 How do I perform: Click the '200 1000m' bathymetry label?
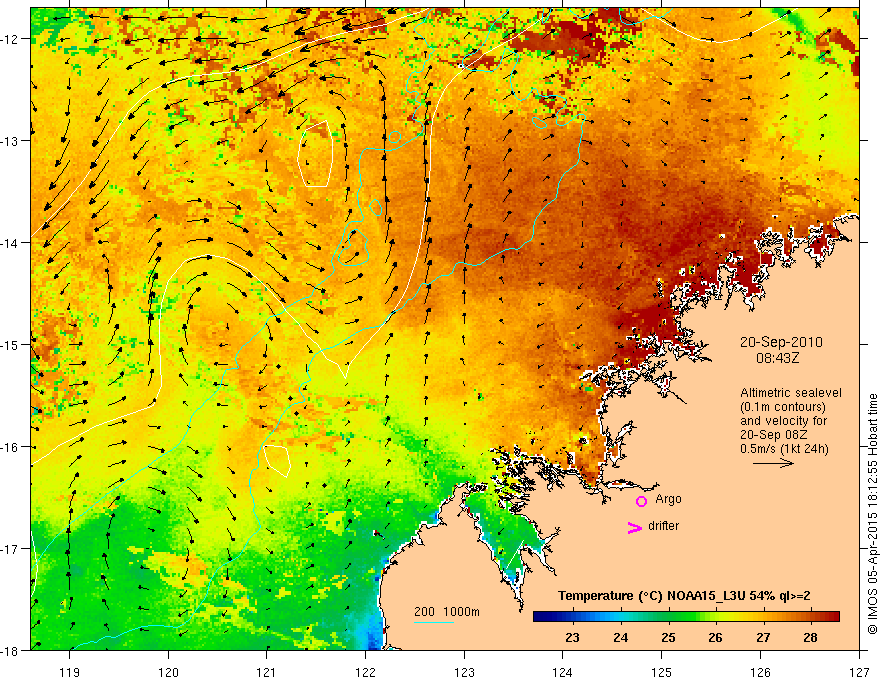[447, 612]
